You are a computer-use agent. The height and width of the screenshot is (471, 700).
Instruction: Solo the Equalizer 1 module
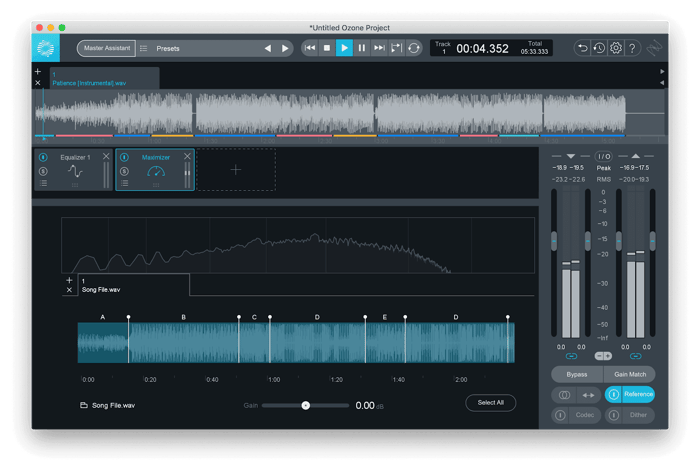click(x=43, y=171)
